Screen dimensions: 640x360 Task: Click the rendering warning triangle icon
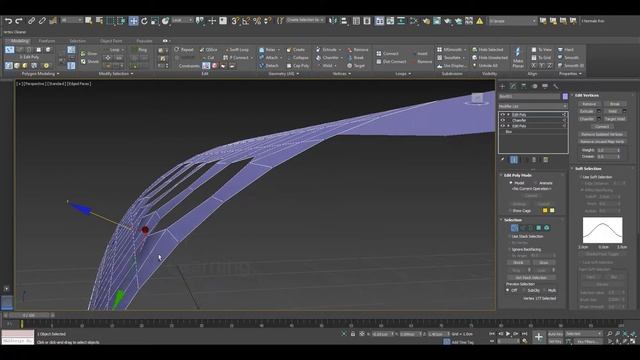coord(480,21)
